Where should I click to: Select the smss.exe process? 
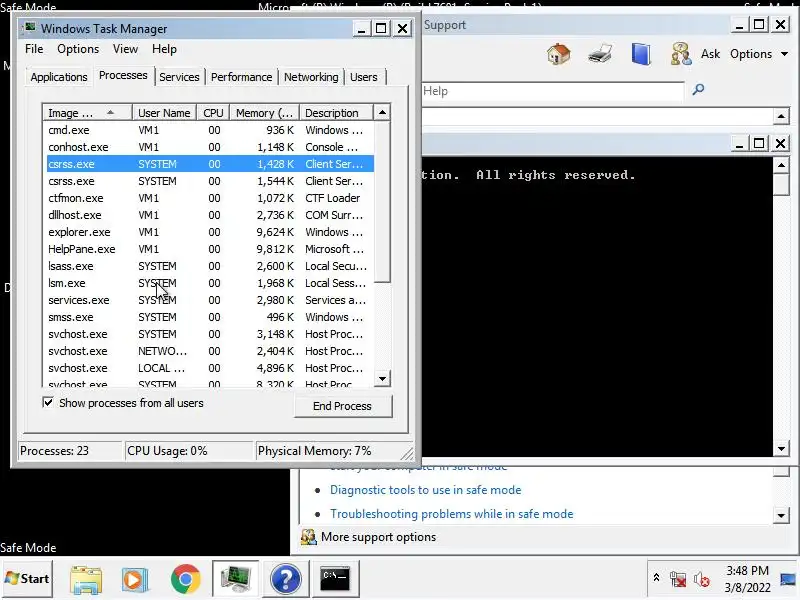(x=208, y=317)
